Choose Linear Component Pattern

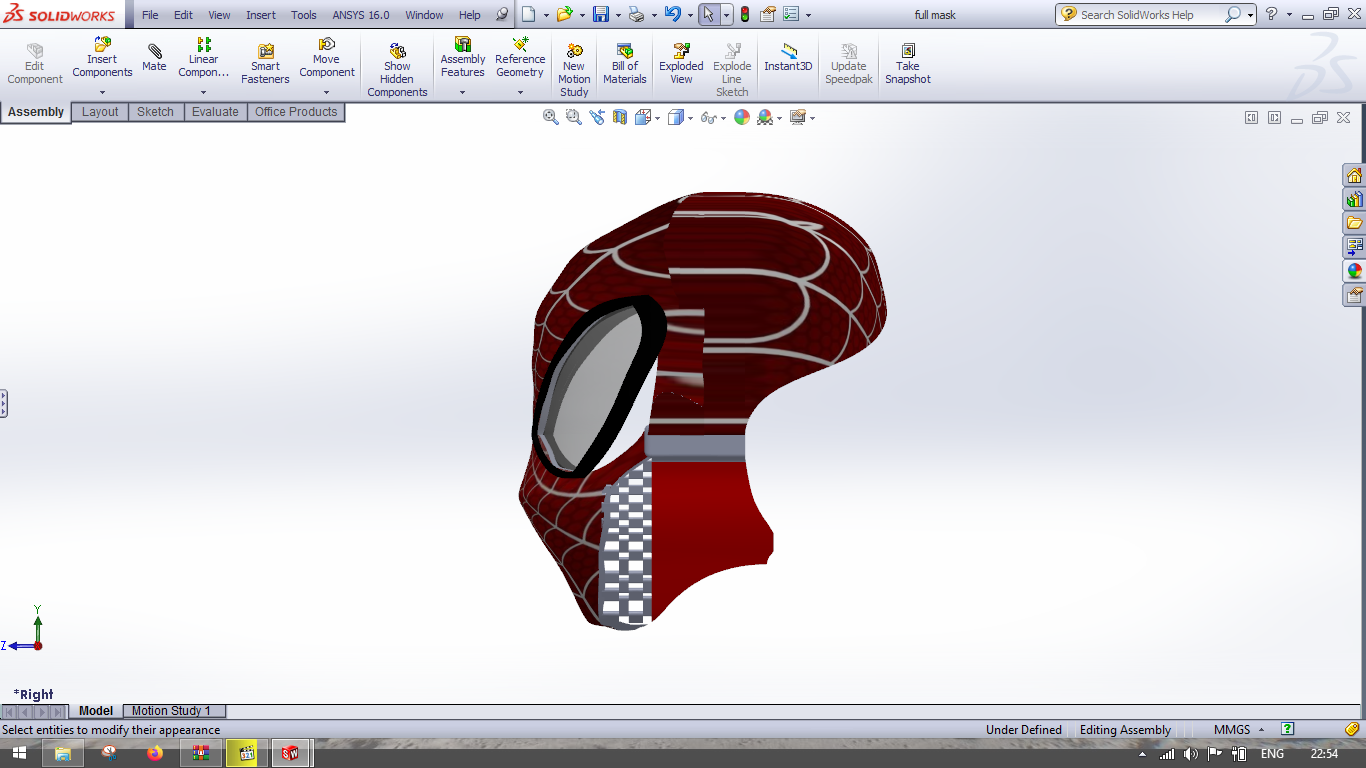point(203,58)
